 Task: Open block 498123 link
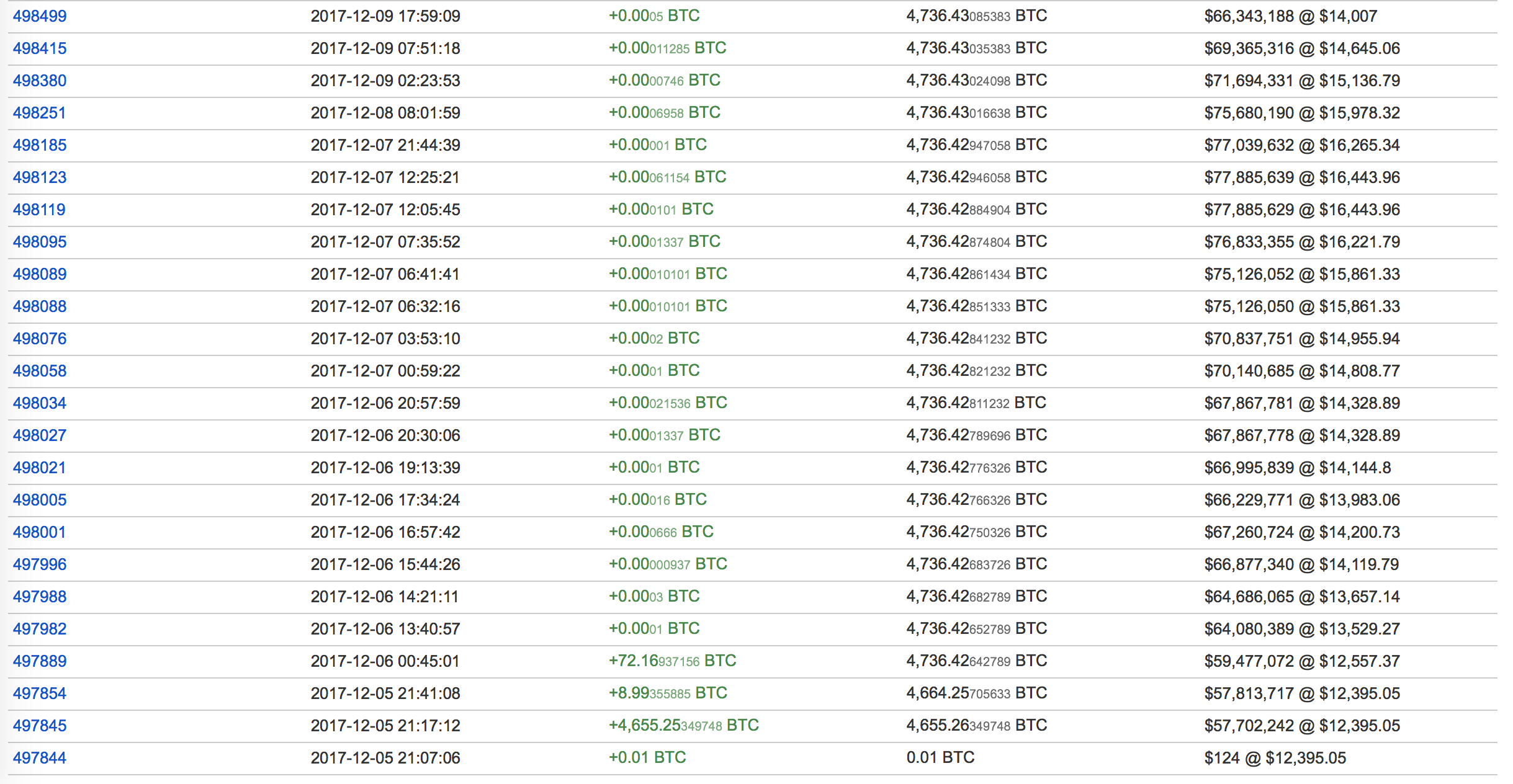(x=40, y=177)
